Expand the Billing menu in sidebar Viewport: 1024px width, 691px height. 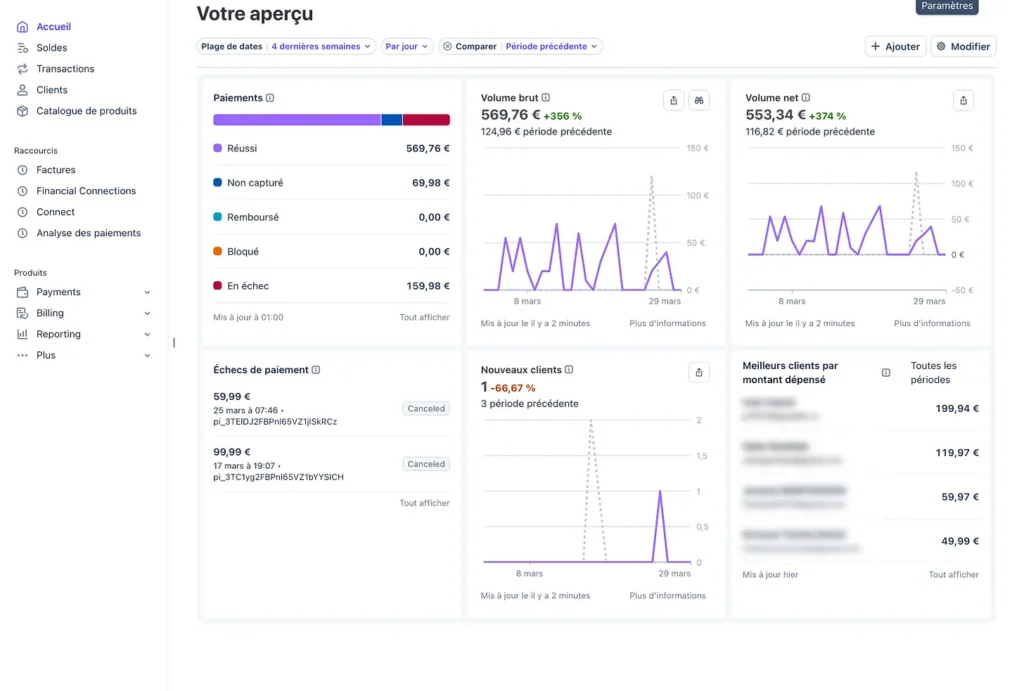147,313
